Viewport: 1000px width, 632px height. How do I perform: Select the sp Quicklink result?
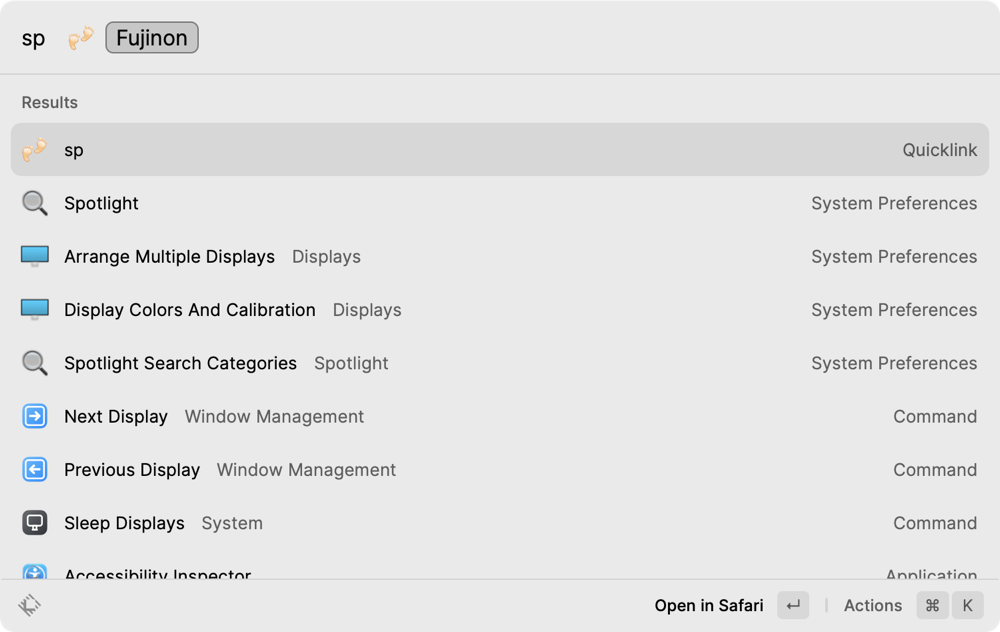[500, 150]
